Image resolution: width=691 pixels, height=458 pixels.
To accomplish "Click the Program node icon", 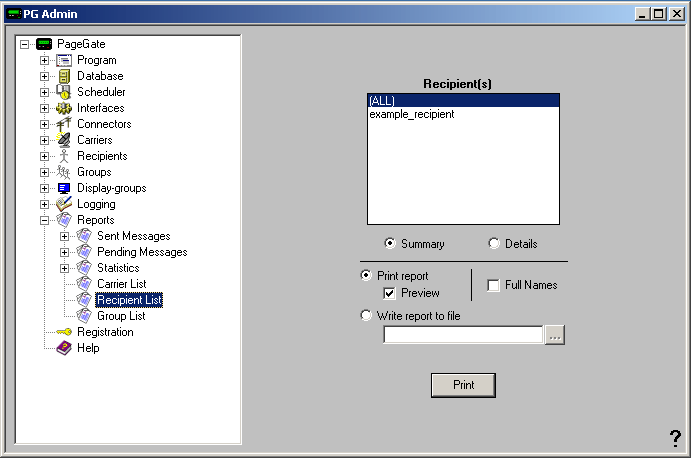I will [64, 60].
